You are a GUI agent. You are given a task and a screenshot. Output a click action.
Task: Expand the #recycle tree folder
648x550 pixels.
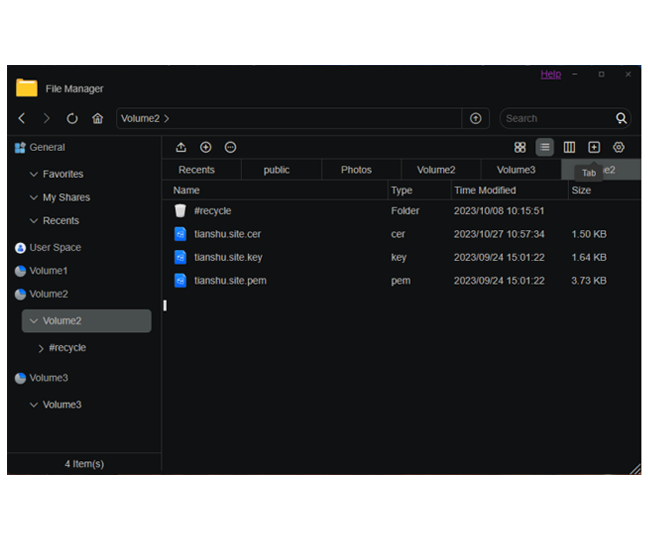(41, 348)
